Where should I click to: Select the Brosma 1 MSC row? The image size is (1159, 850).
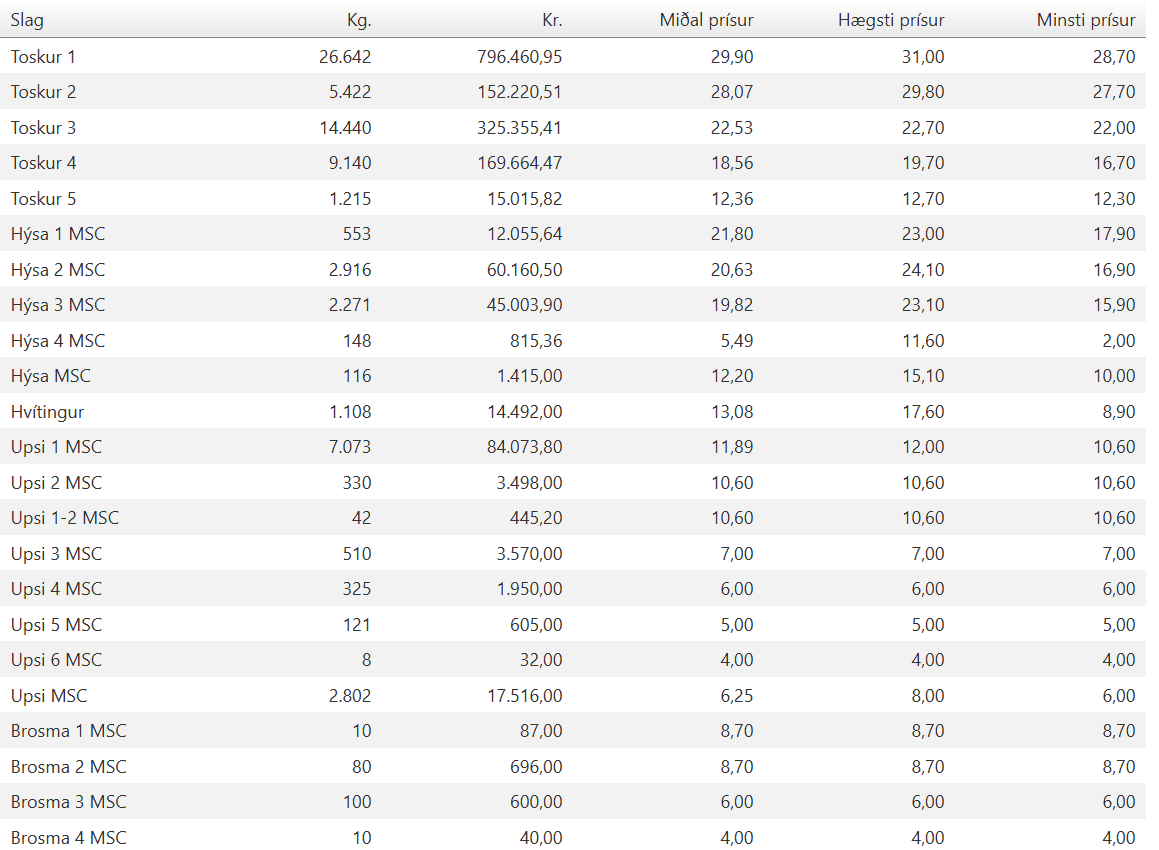(573, 731)
